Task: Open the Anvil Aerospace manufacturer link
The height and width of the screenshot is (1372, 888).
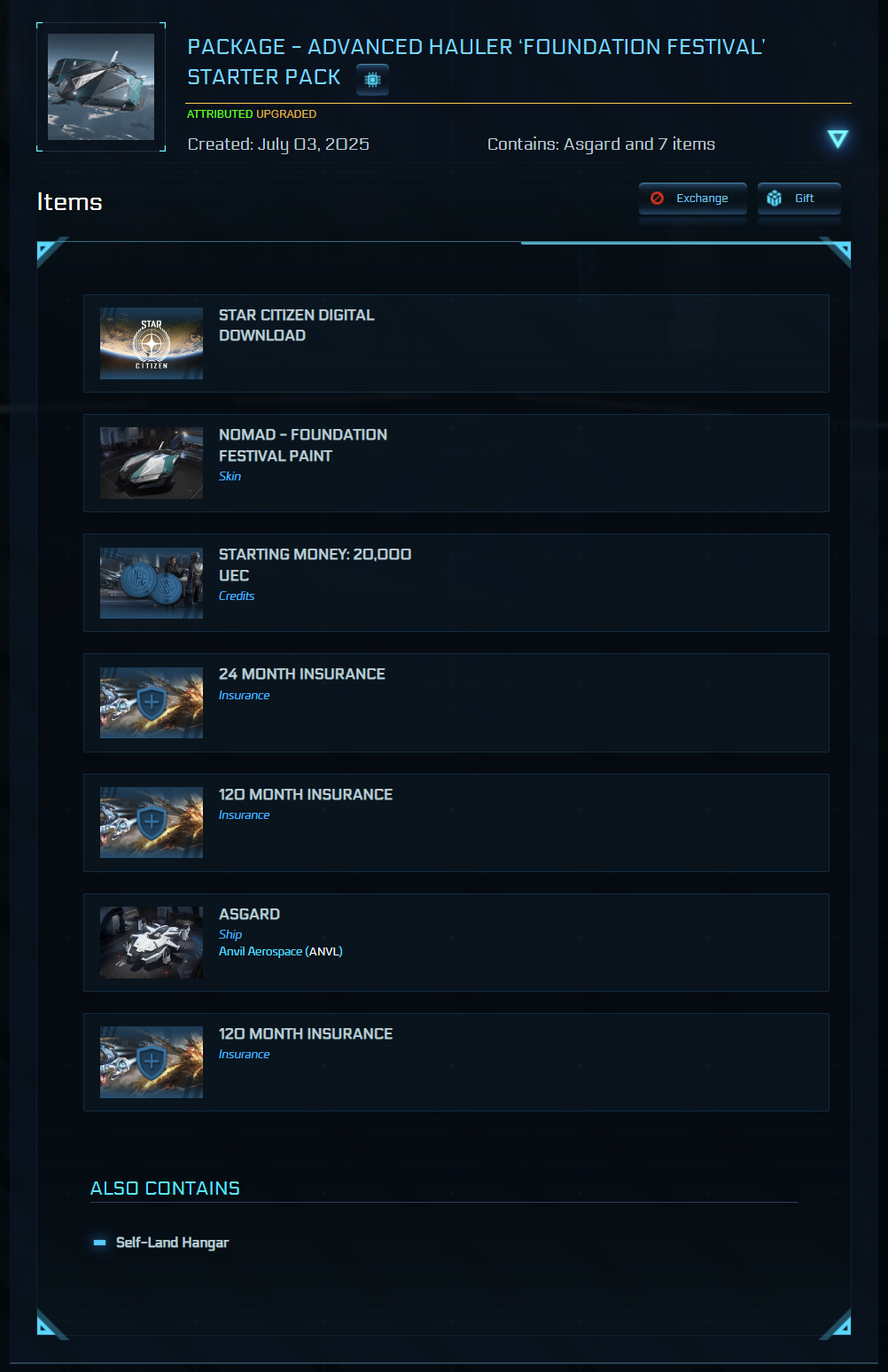Action: [x=261, y=951]
